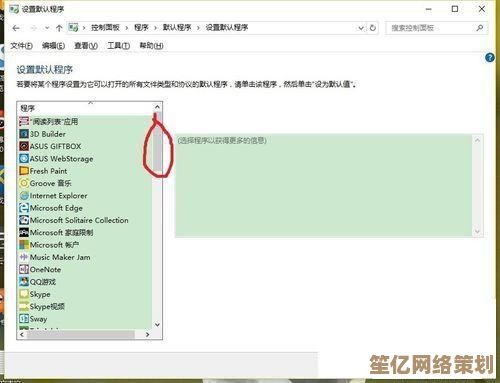Image resolution: width=500 pixels, height=383 pixels.
Task: Select the Internet Explorer icon
Action: [x=24, y=196]
